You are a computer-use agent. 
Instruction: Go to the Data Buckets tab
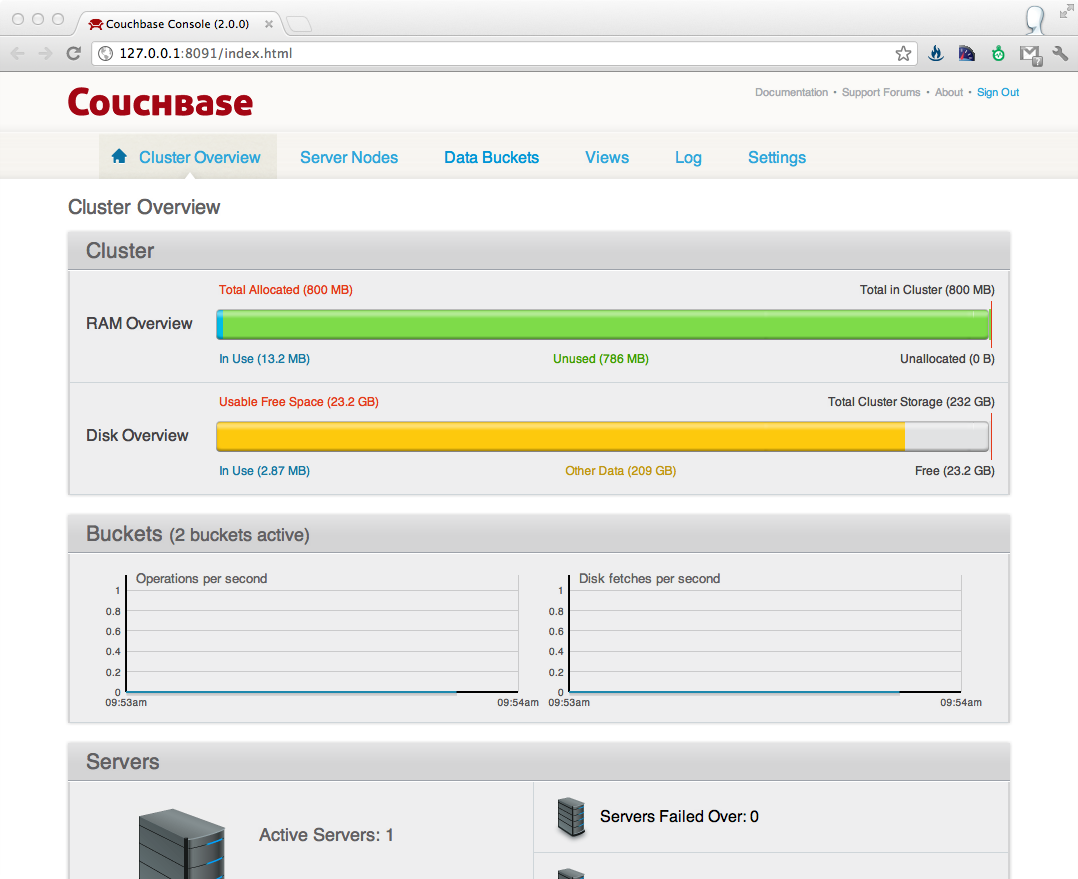pos(492,157)
